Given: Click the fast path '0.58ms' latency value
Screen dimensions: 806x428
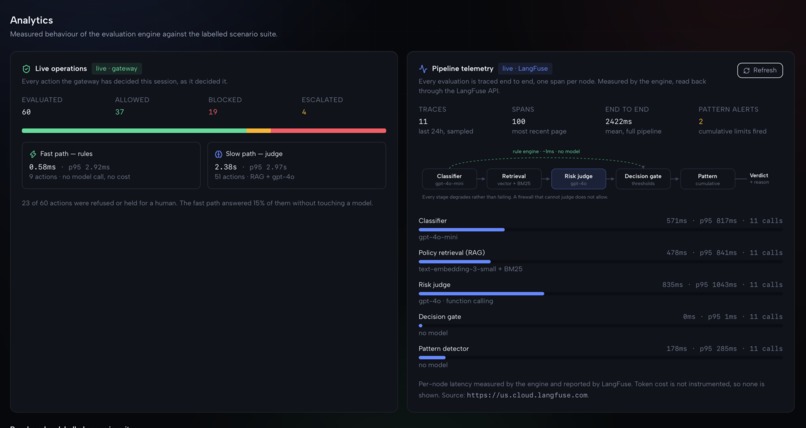Looking at the screenshot, I should 42,167.
